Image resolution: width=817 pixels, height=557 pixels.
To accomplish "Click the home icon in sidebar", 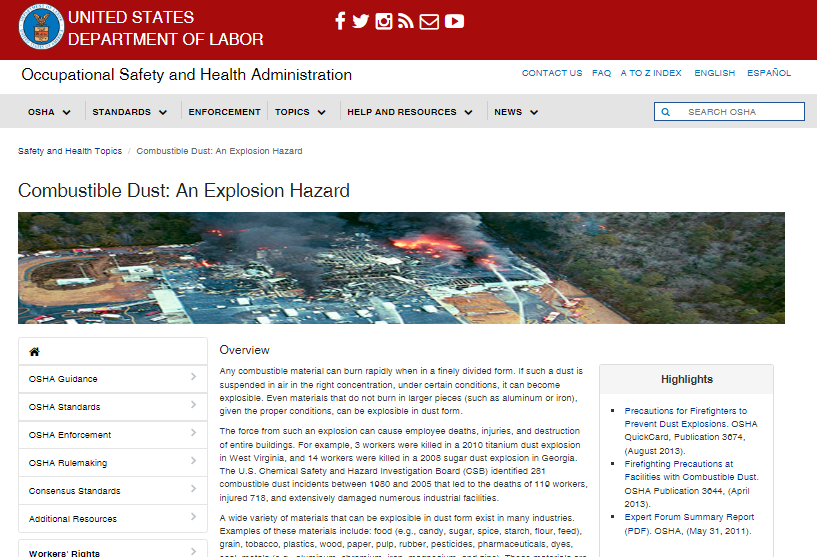I will tap(34, 352).
